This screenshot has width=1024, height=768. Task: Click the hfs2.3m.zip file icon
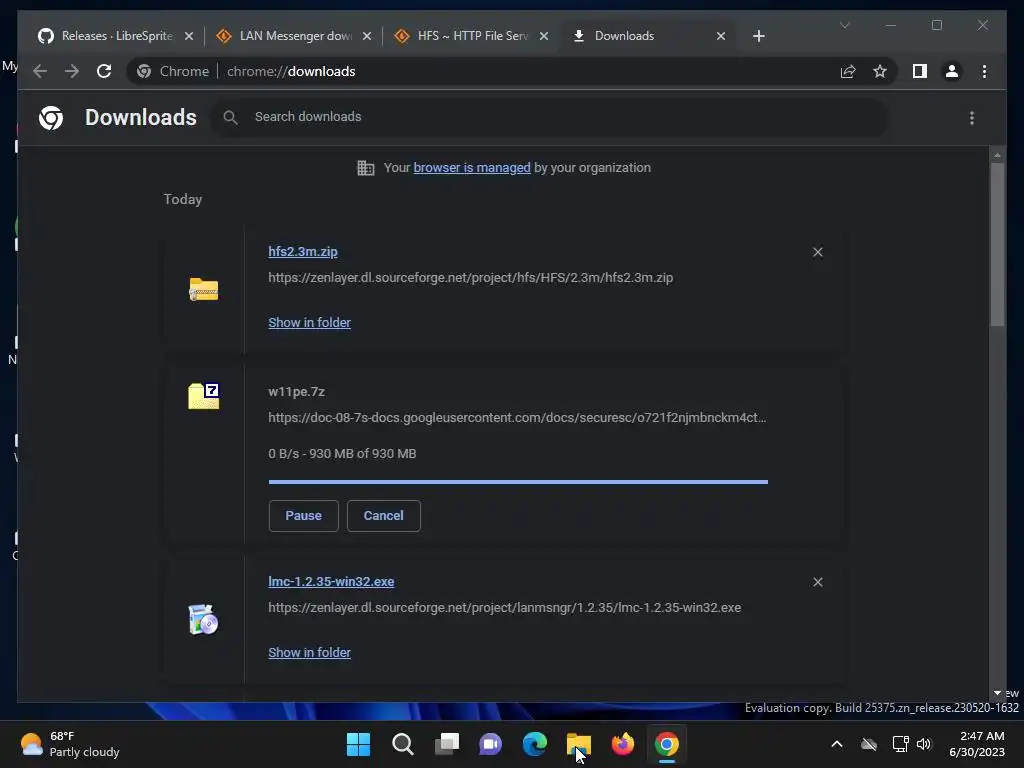pyautogui.click(x=204, y=289)
